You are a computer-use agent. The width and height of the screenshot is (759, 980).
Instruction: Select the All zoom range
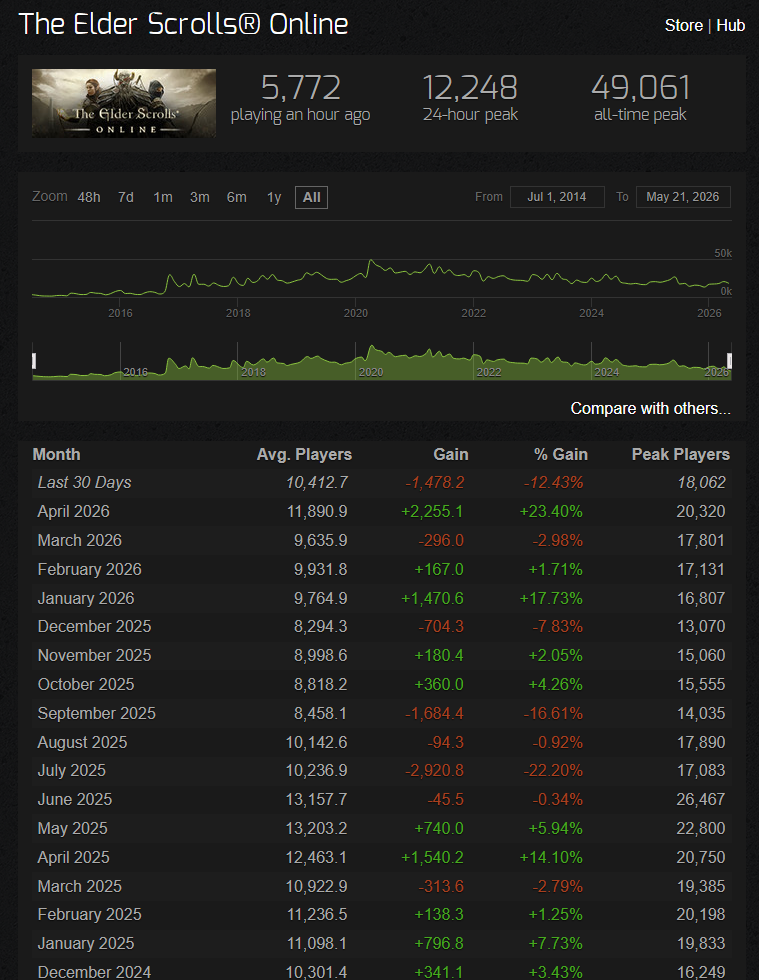pos(311,198)
